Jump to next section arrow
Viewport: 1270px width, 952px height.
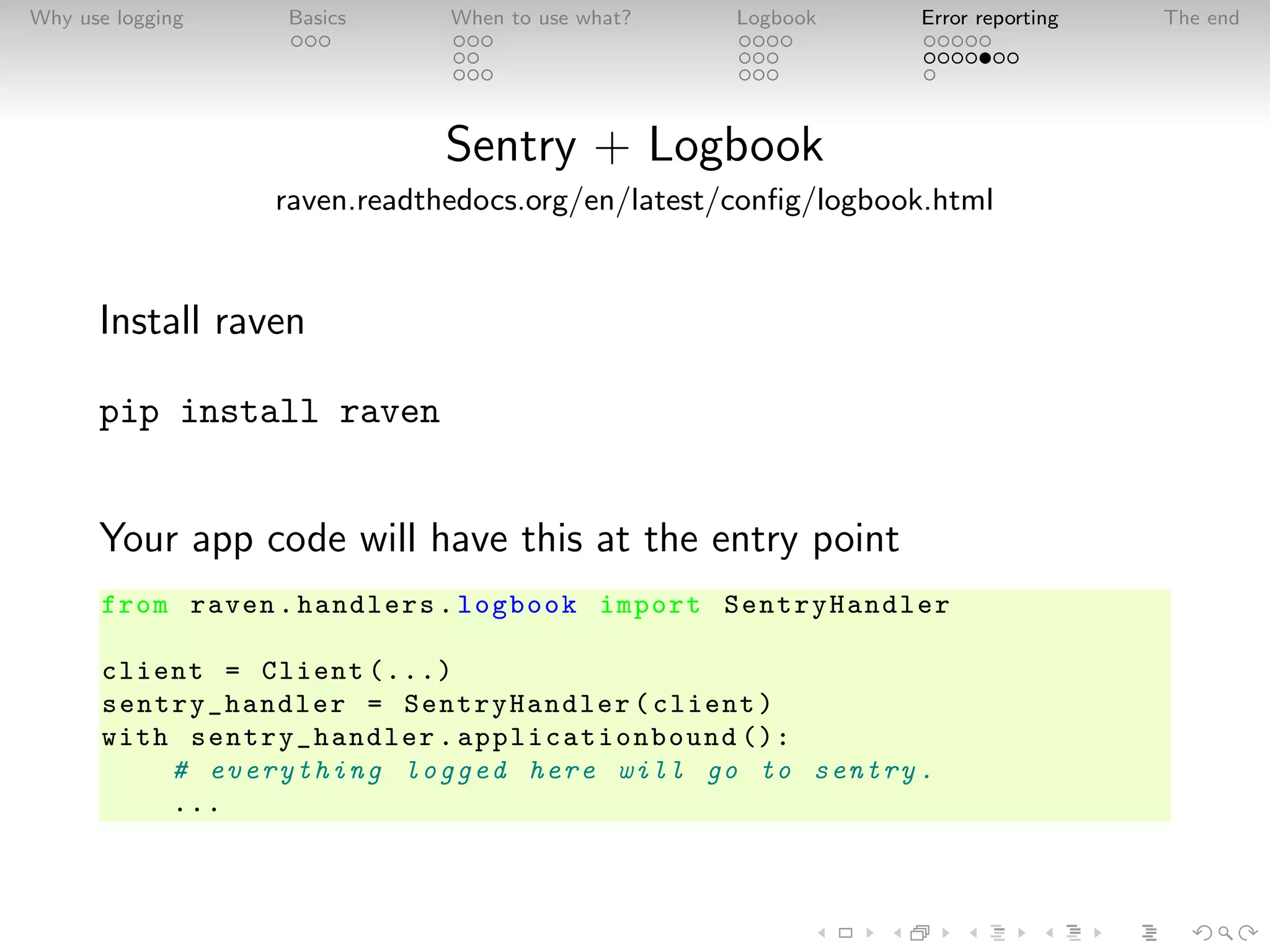click(1098, 932)
